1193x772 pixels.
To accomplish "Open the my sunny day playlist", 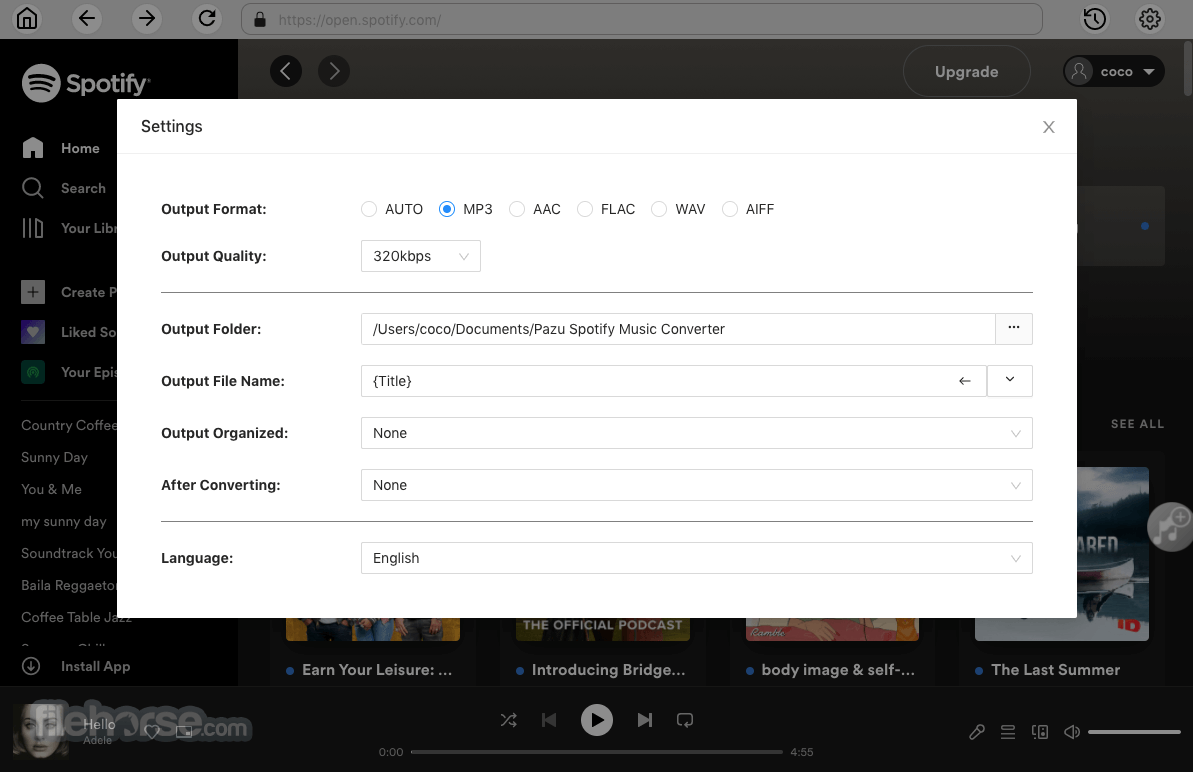I will pos(64,521).
